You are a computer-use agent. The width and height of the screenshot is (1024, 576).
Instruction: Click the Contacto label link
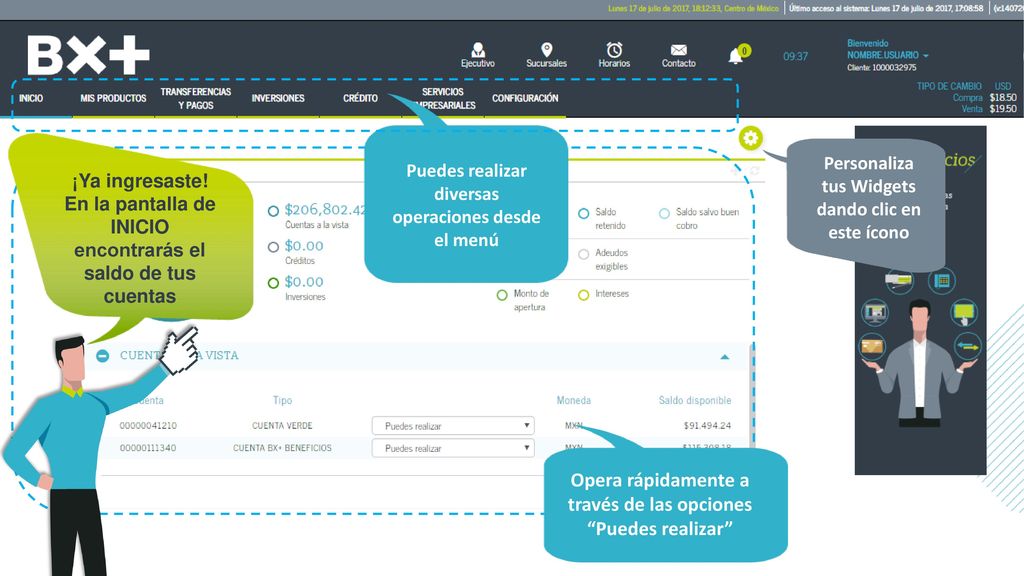pyautogui.click(x=679, y=63)
